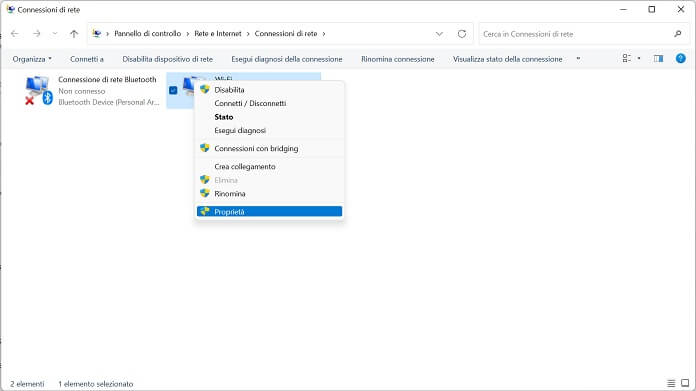Open Rete e Internet breadcrumb
This screenshot has height=391, width=696.
pos(218,34)
